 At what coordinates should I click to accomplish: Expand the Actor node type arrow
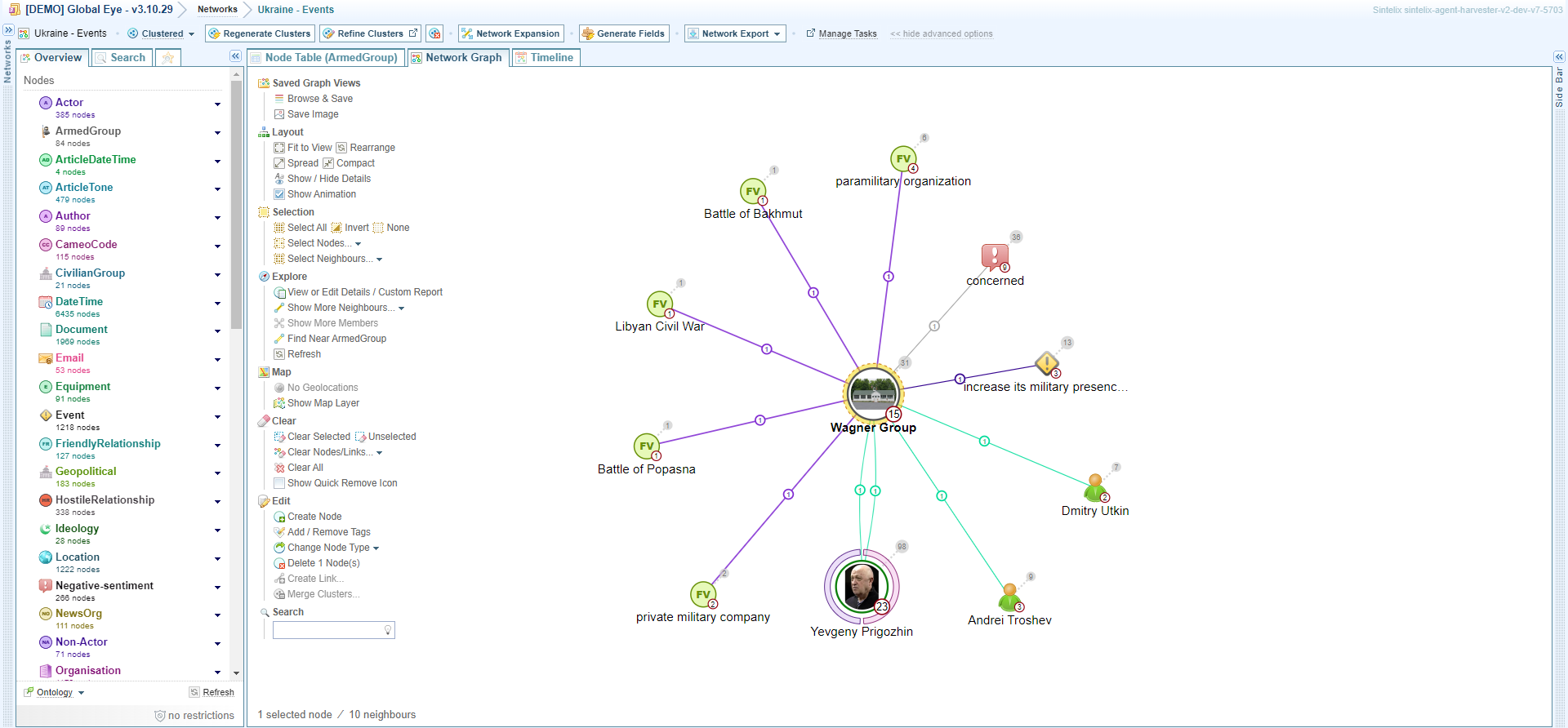pos(217,104)
